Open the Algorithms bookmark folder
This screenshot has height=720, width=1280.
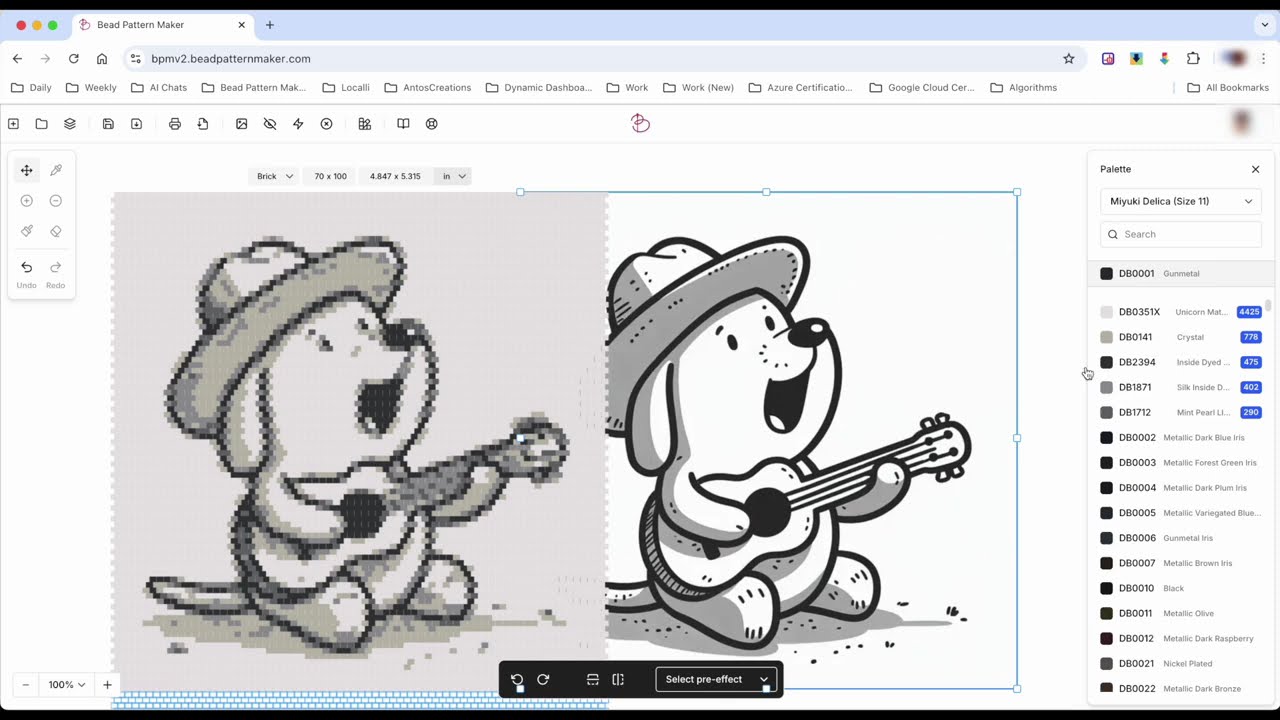1023,88
